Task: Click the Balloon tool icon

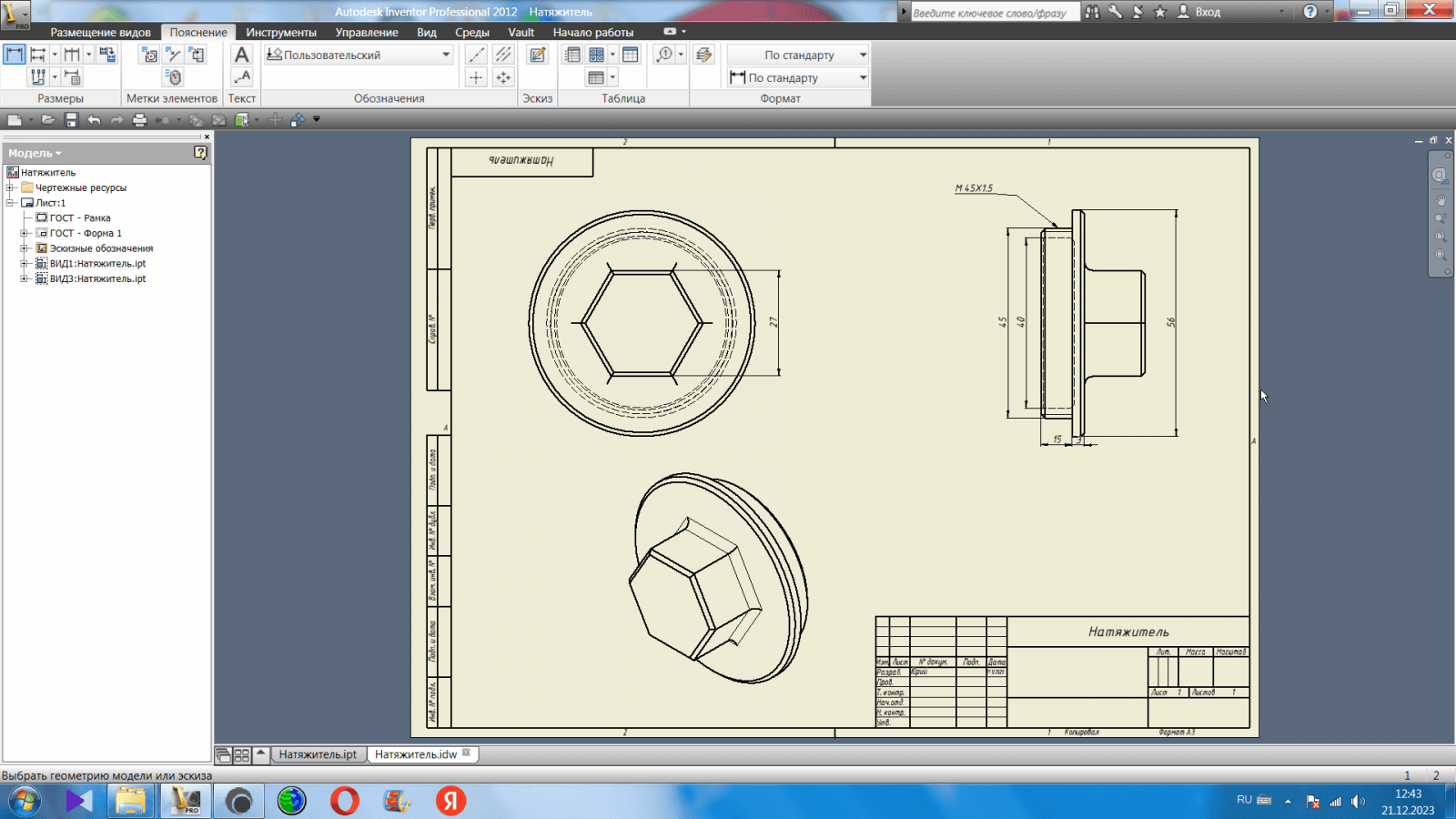Action: 665,55
